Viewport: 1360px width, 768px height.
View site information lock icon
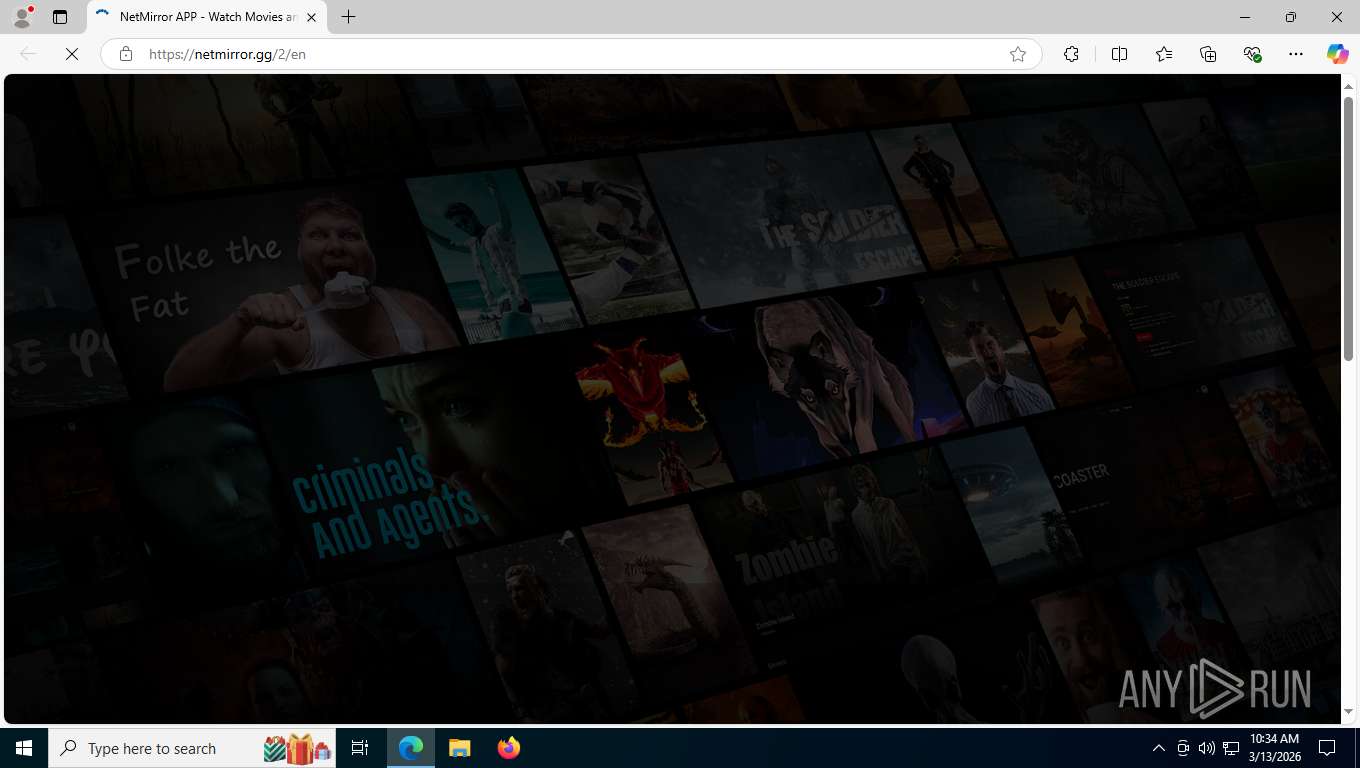[126, 54]
